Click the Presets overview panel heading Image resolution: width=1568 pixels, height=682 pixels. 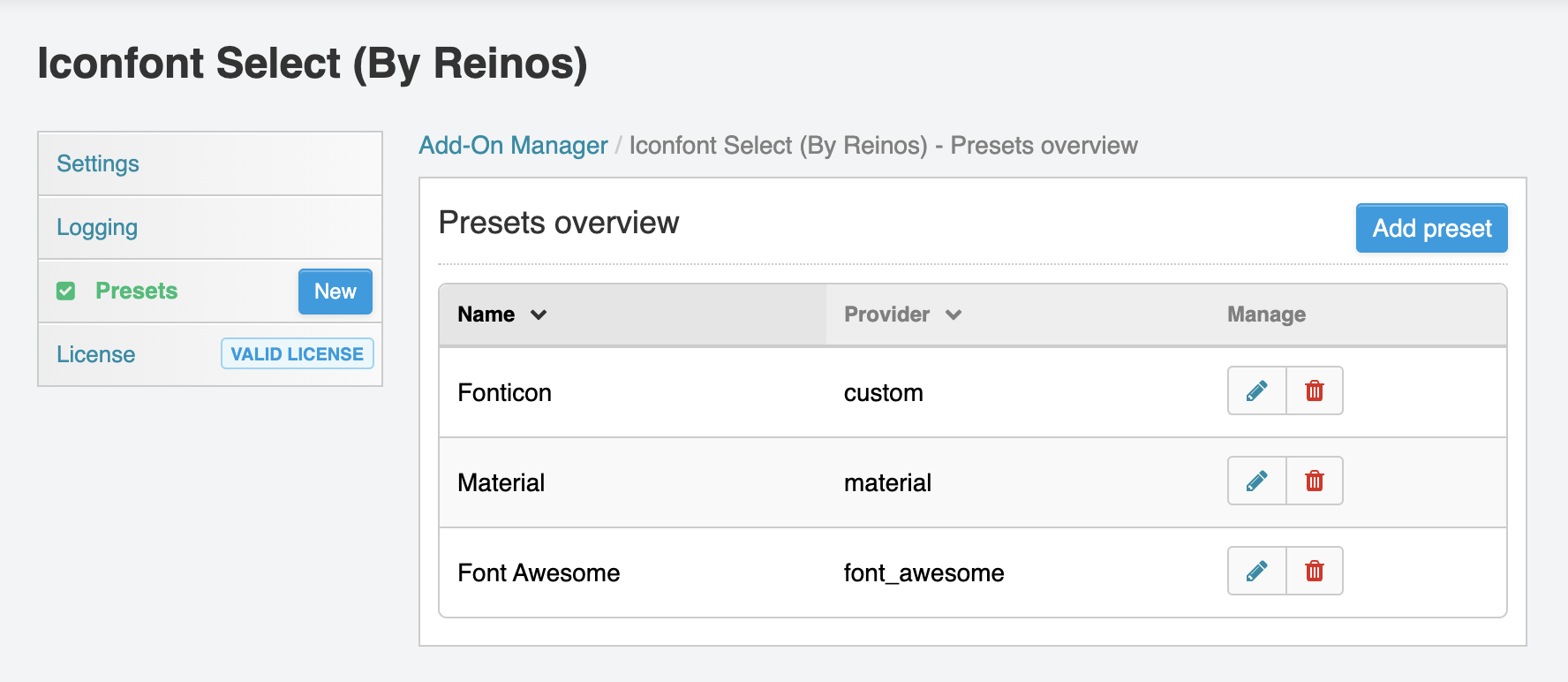point(559,223)
